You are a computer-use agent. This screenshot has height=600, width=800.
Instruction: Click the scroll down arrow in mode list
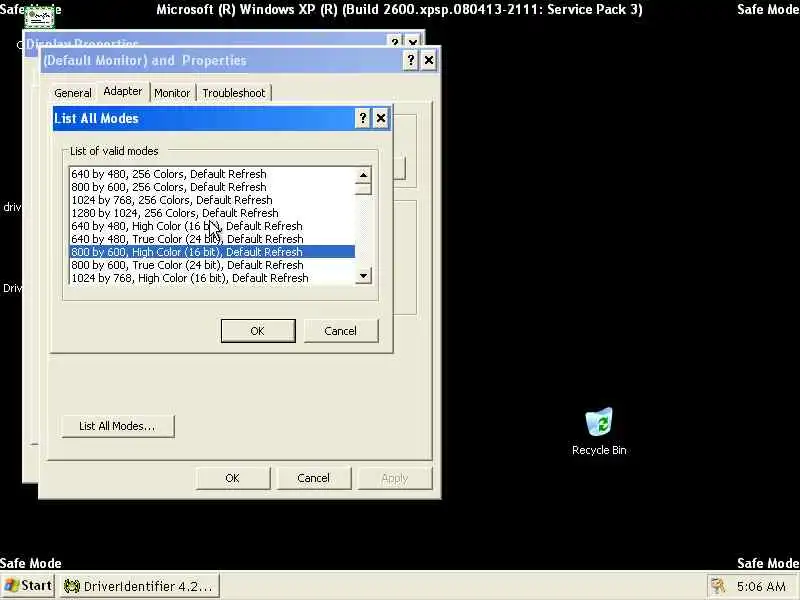click(x=363, y=276)
